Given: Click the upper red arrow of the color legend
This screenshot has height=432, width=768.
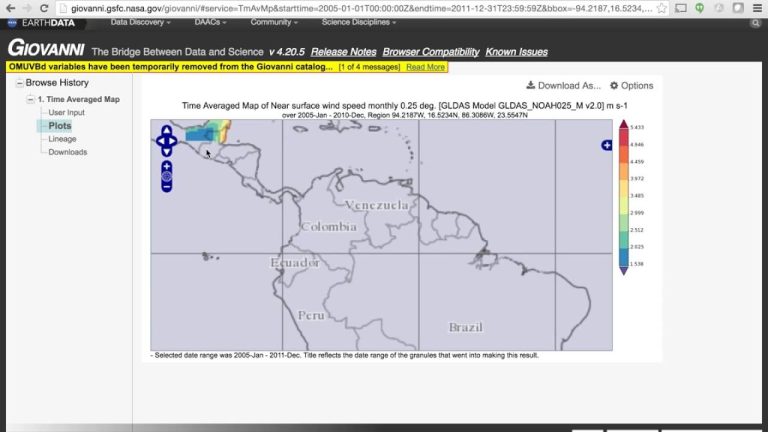Looking at the screenshot, I should [624, 124].
